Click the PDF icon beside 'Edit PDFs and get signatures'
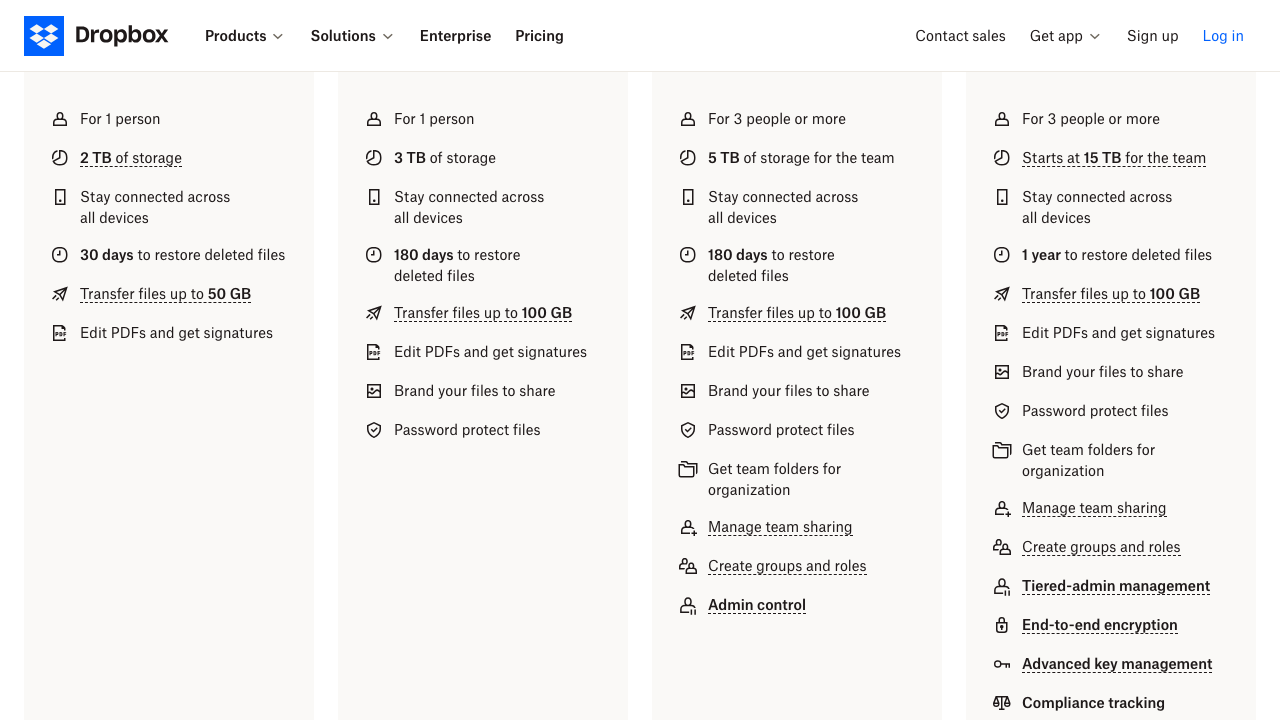Screen dimensions: 1280x720 [58, 333]
